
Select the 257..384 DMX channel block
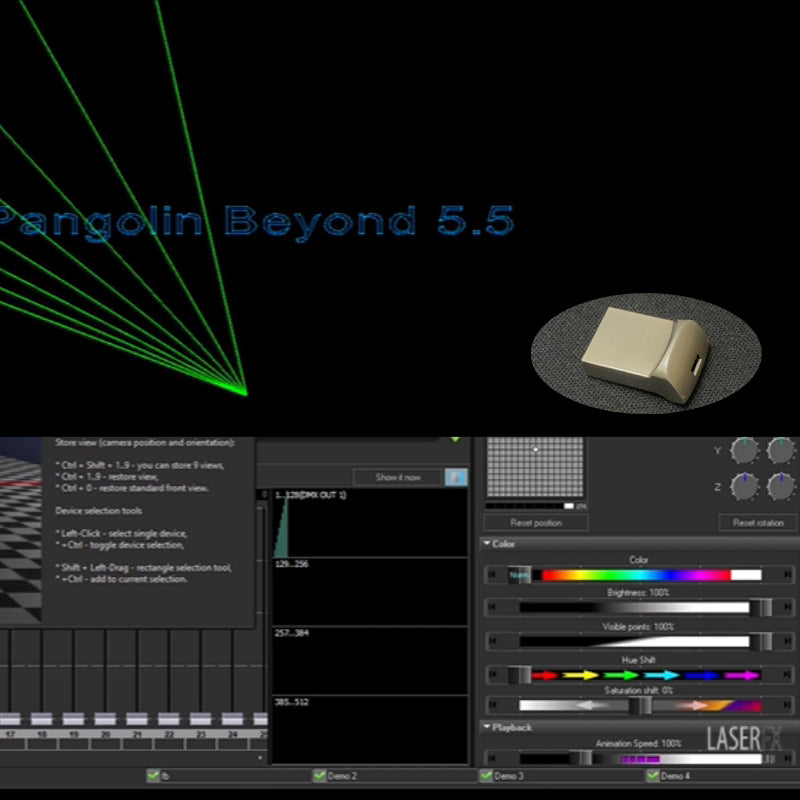point(368,661)
